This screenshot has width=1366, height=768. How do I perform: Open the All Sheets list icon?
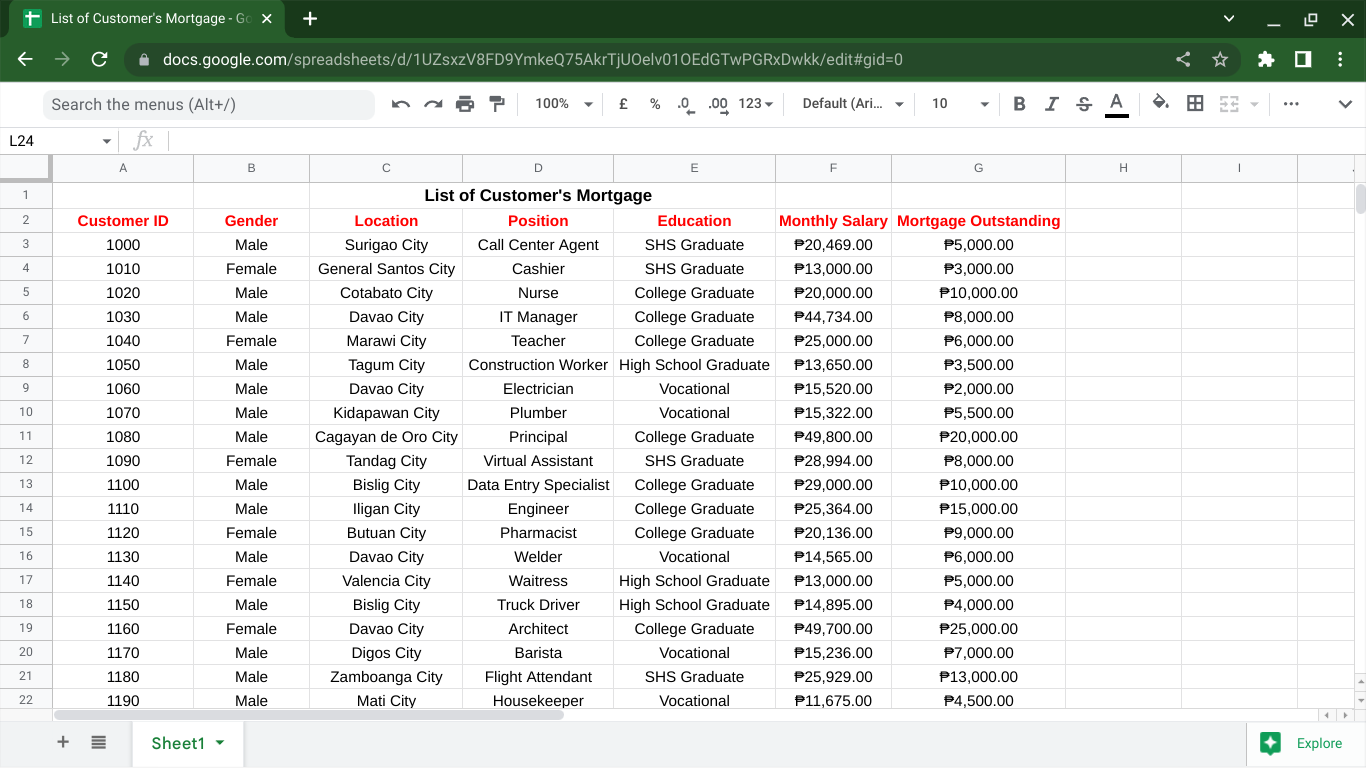tap(98, 742)
